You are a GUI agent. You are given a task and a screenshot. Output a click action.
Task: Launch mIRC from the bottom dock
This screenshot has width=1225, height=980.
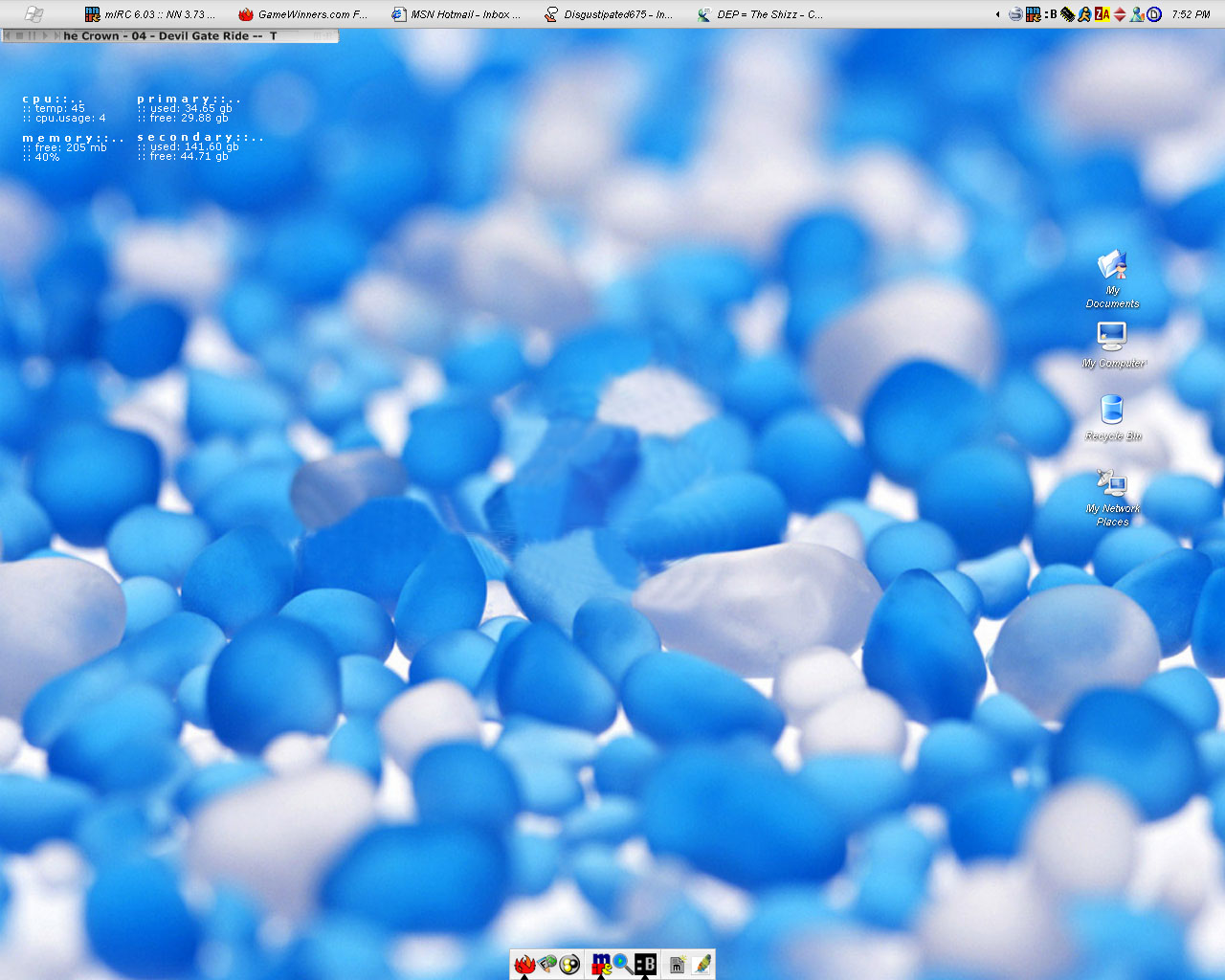601,965
